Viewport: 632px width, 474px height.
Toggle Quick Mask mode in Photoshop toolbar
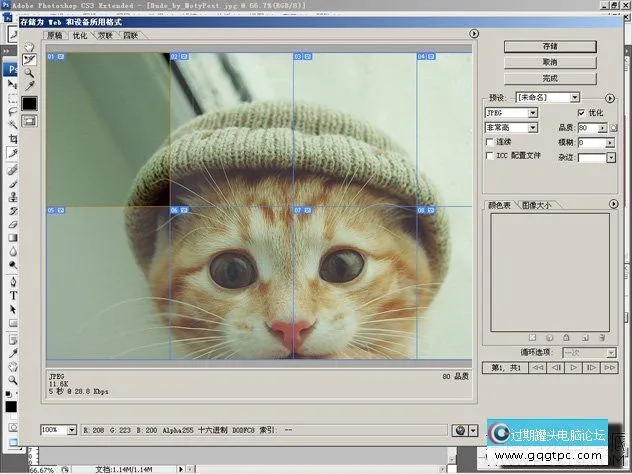click(x=13, y=428)
